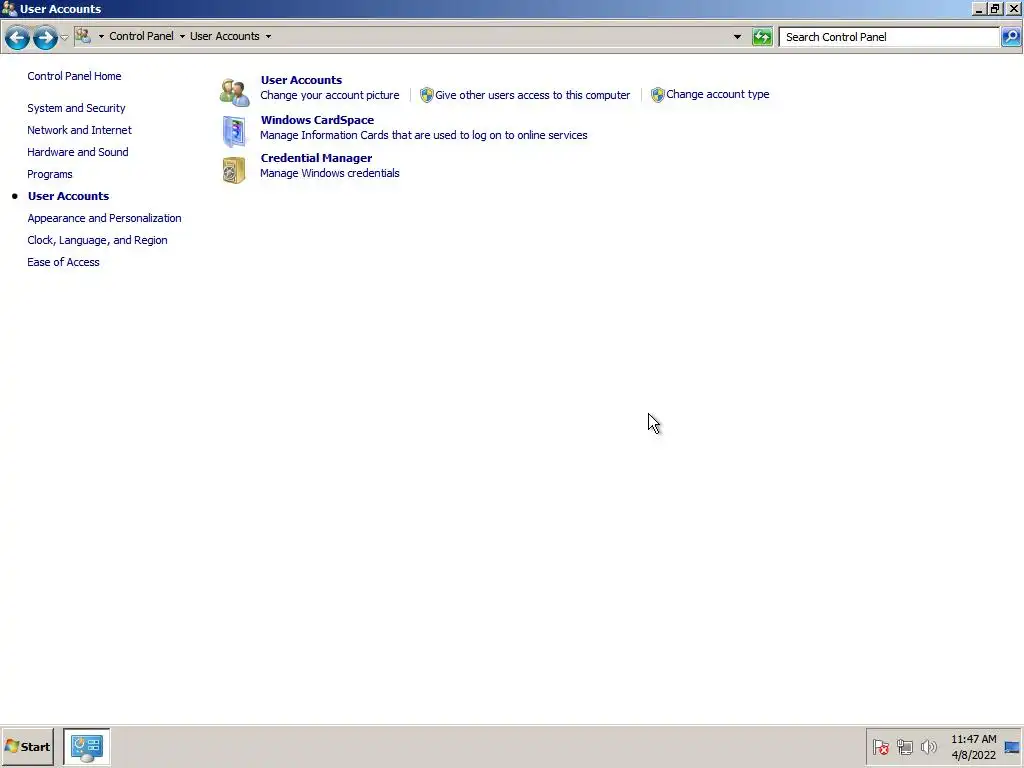Open Ease of Access category
This screenshot has width=1024, height=768.
(63, 262)
